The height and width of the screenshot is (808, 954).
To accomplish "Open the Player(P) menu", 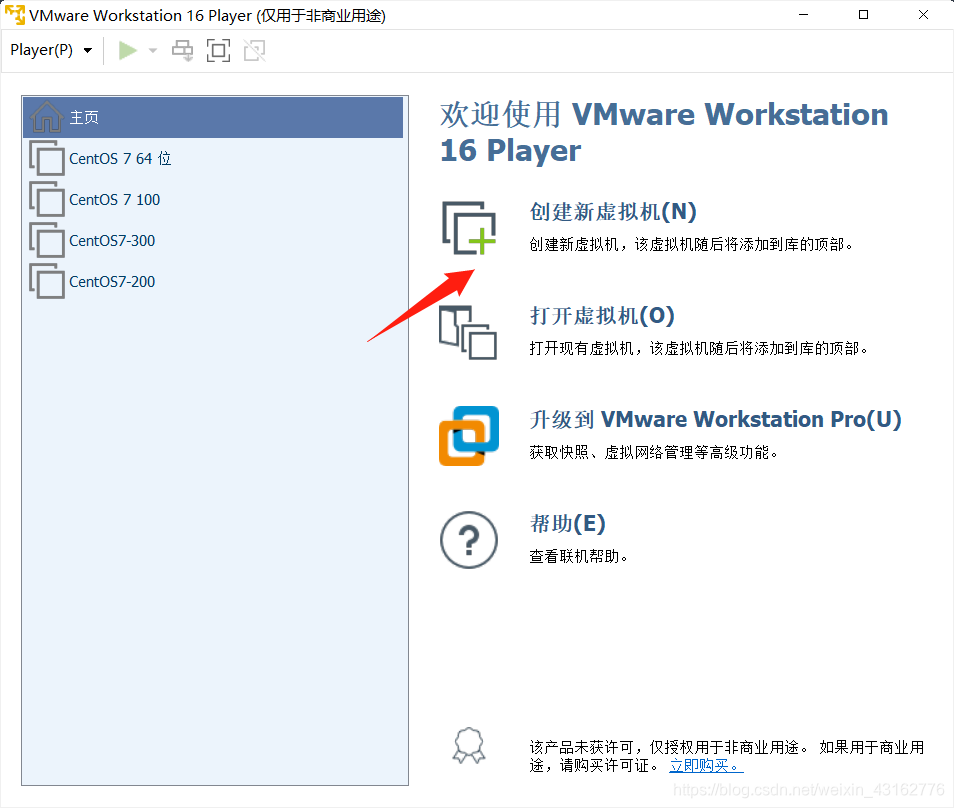I will click(x=51, y=50).
